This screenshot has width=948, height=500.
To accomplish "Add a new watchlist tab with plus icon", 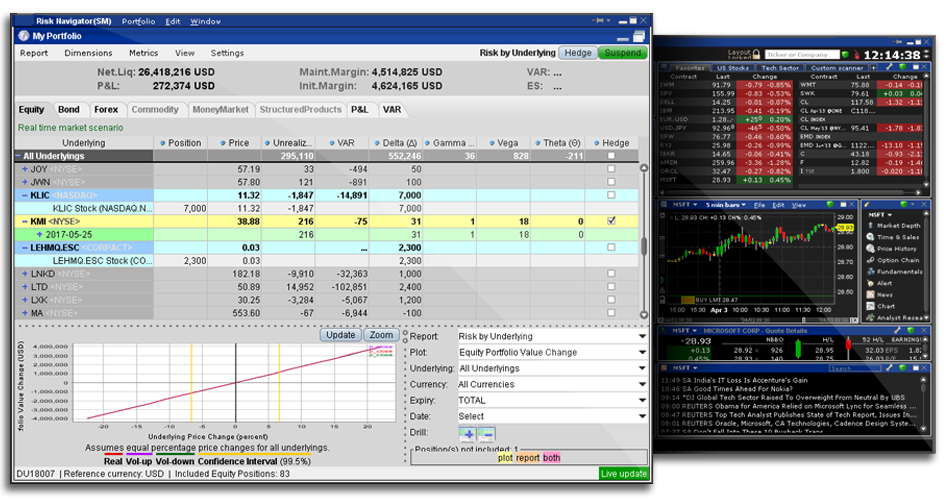I will 873,68.
